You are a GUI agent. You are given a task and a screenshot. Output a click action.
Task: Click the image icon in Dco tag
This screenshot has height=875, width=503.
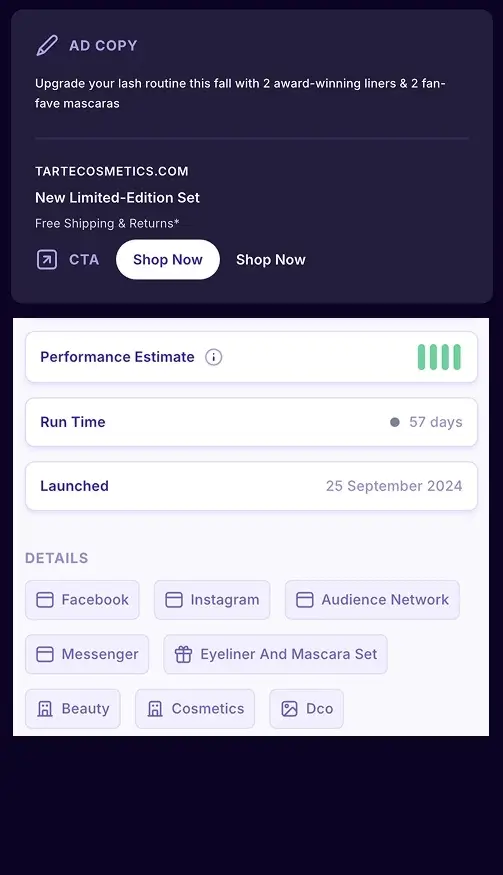click(289, 709)
